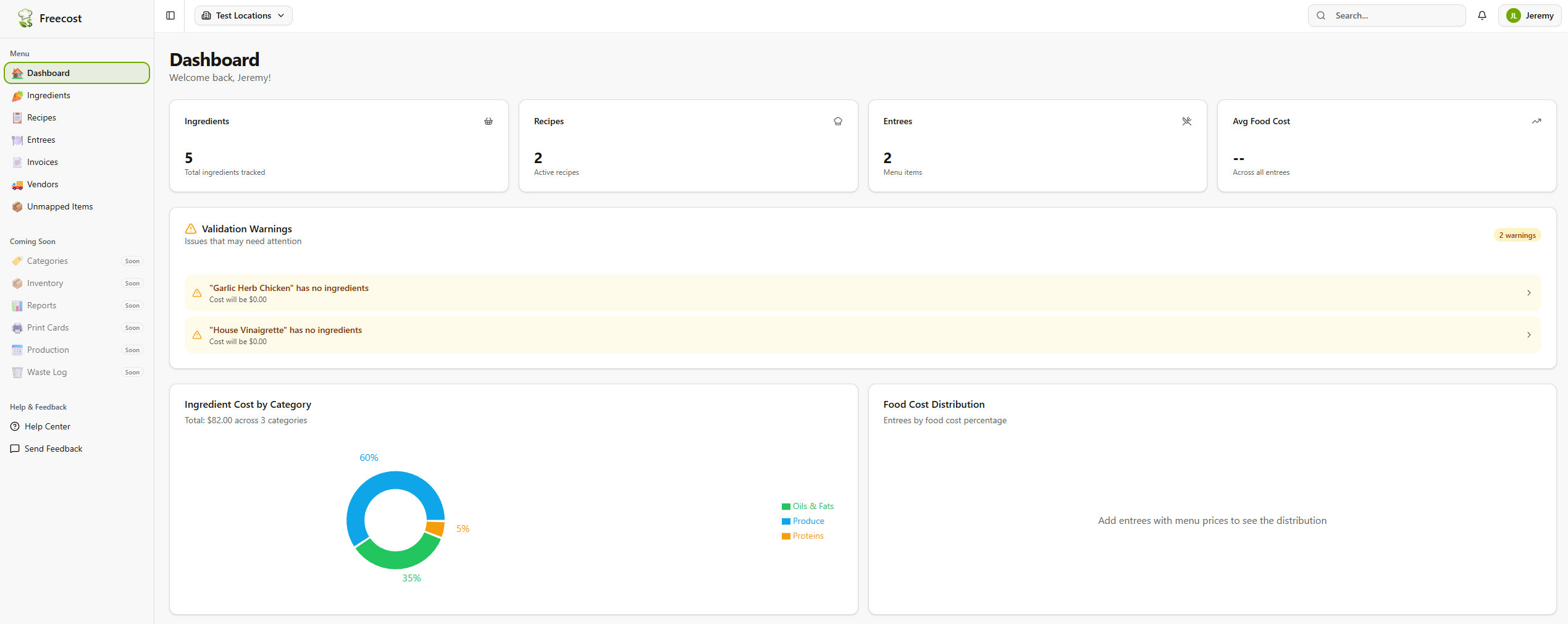Screen dimensions: 1568x624
Task: Click Send Feedback
Action: (53, 449)
